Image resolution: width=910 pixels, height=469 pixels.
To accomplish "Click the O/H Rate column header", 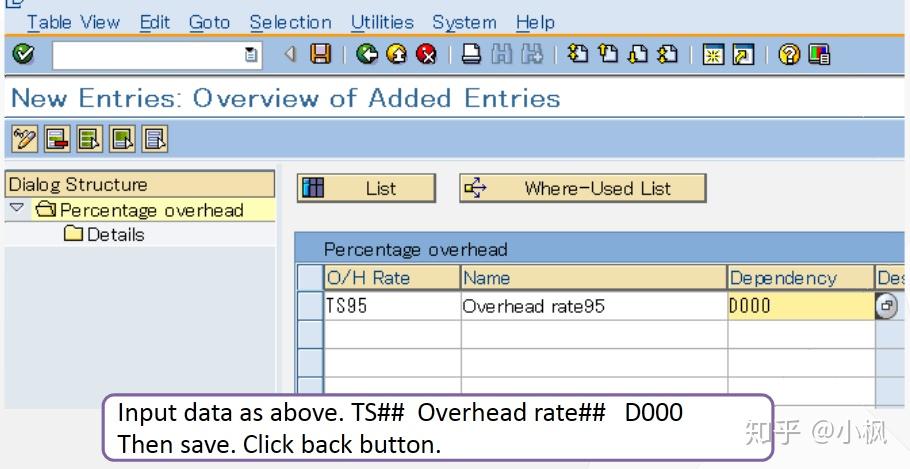I will tap(392, 277).
